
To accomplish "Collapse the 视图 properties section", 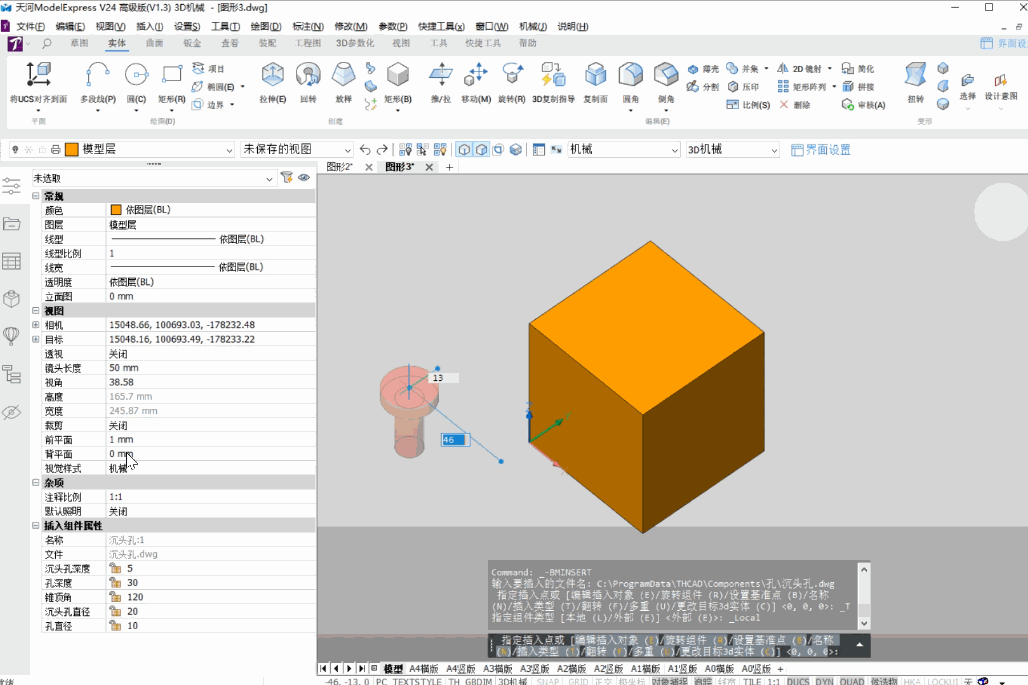I will click(x=36, y=311).
